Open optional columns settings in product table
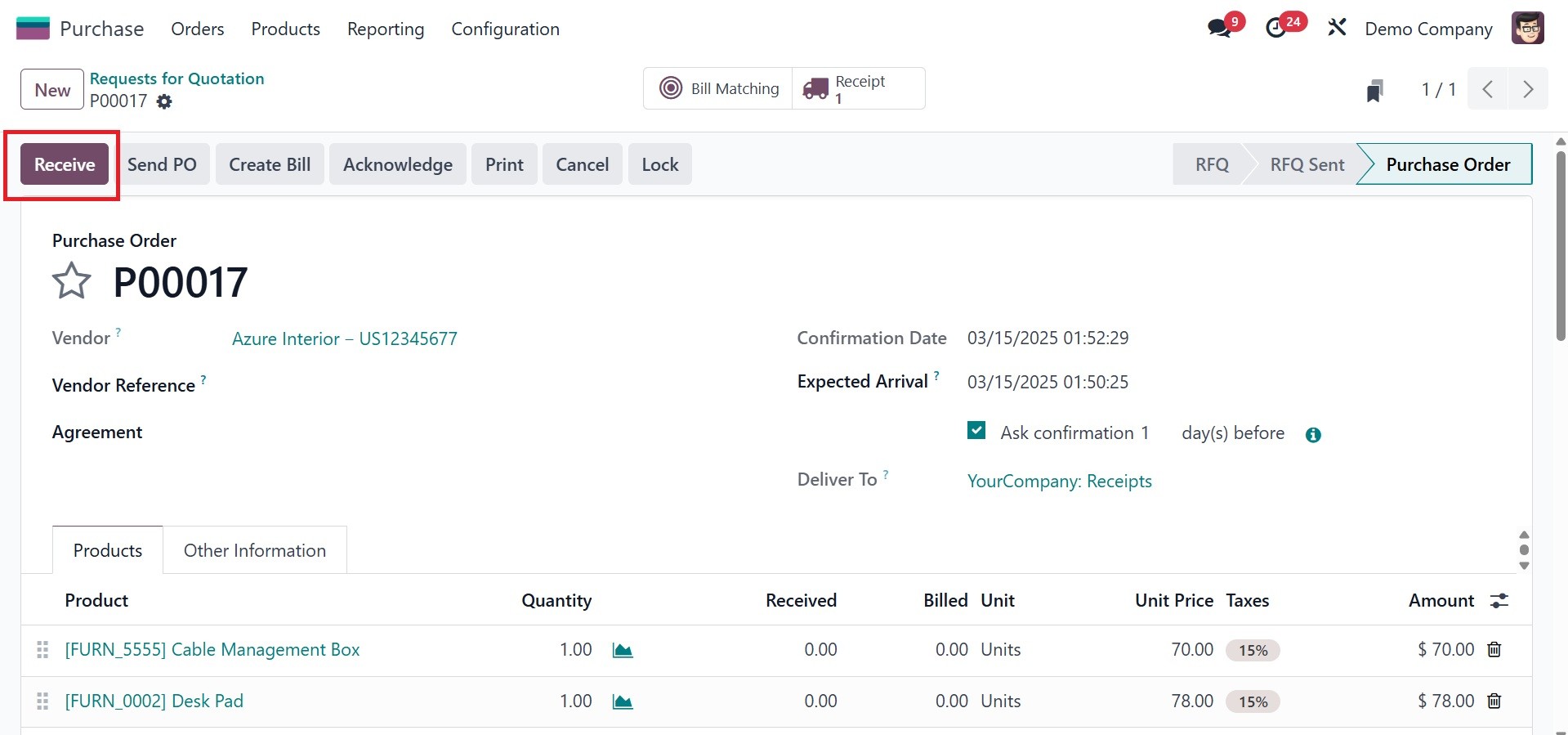 coord(1499,601)
